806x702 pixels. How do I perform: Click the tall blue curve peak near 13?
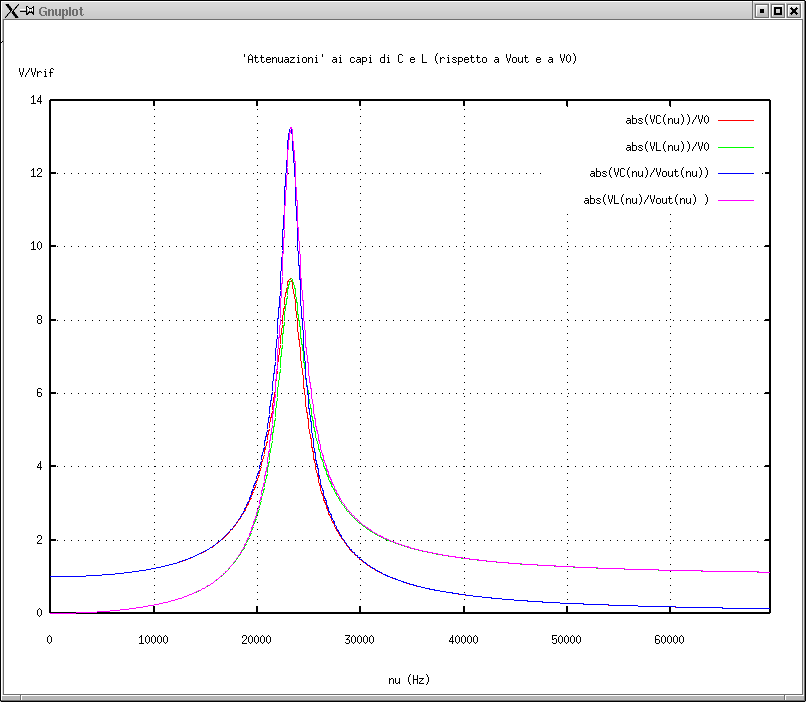pos(290,129)
